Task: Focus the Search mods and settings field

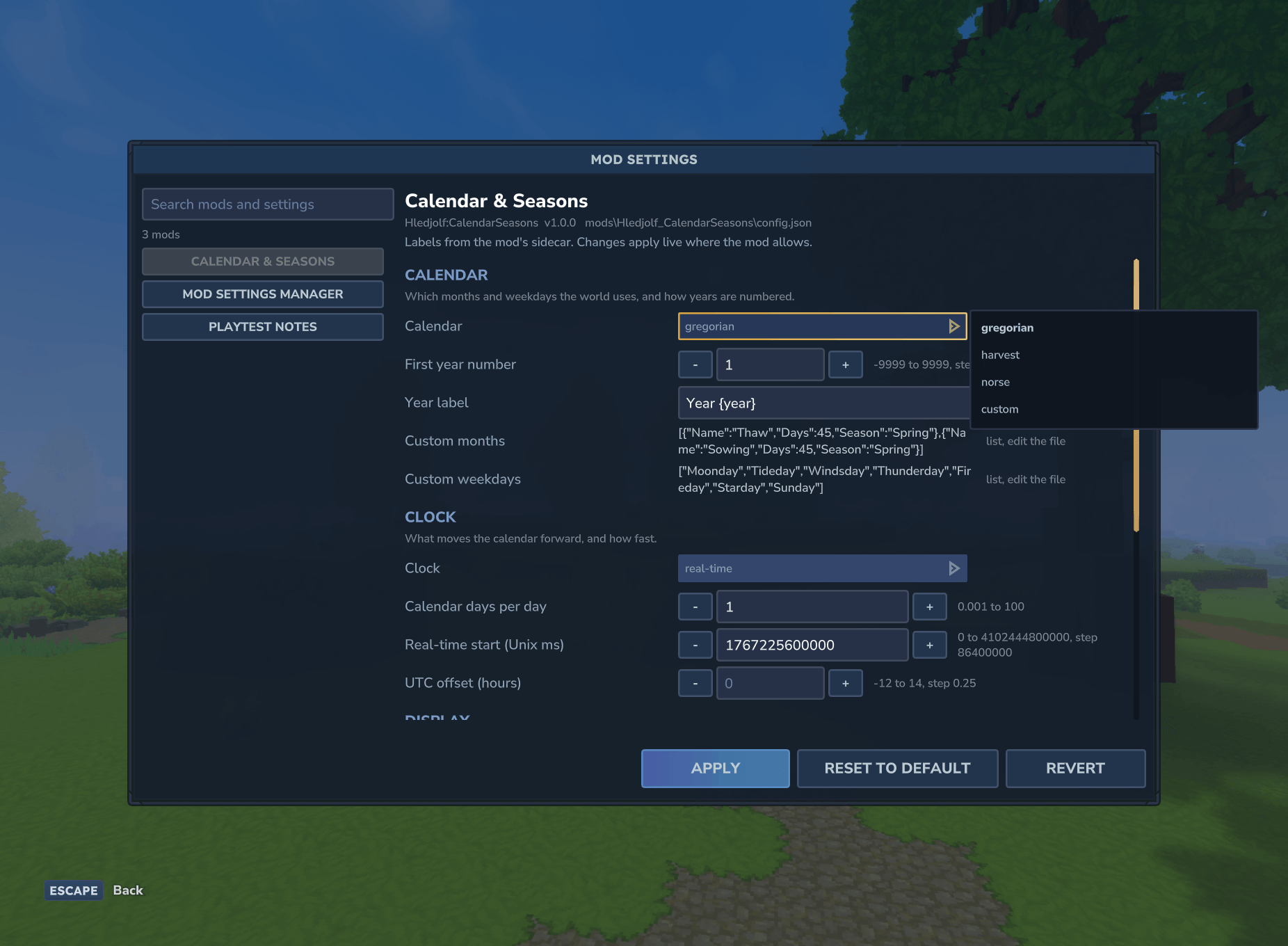Action: click(268, 205)
